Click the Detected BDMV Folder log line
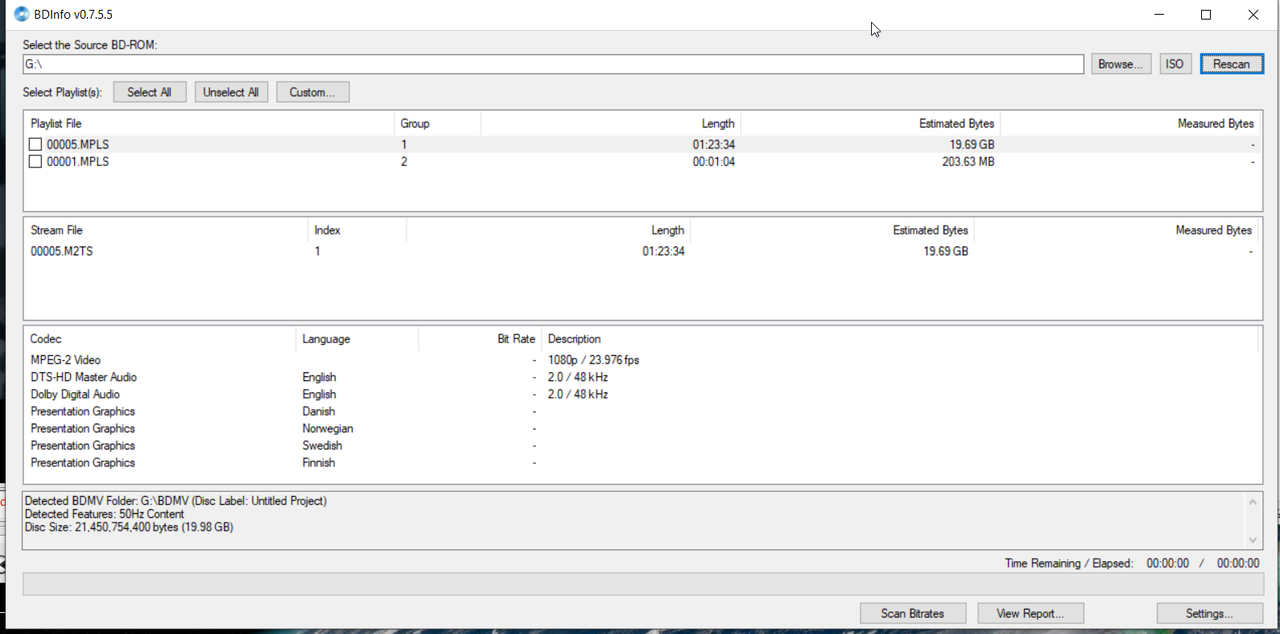Image resolution: width=1280 pixels, height=634 pixels. (x=175, y=501)
